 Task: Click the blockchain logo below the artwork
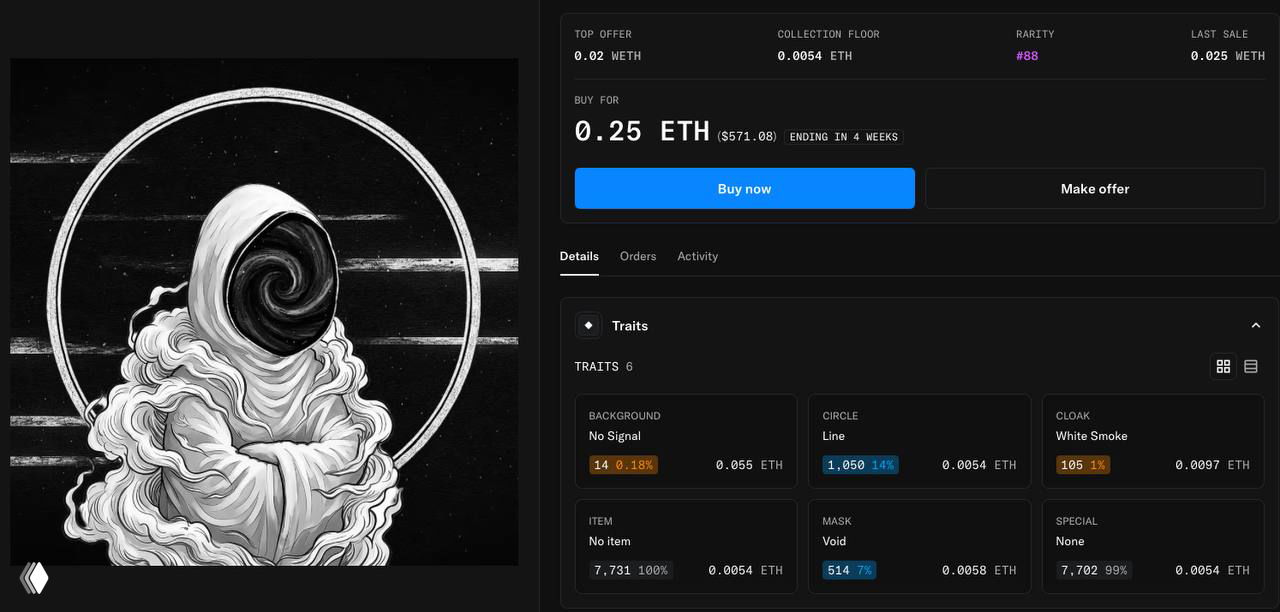coord(34,577)
